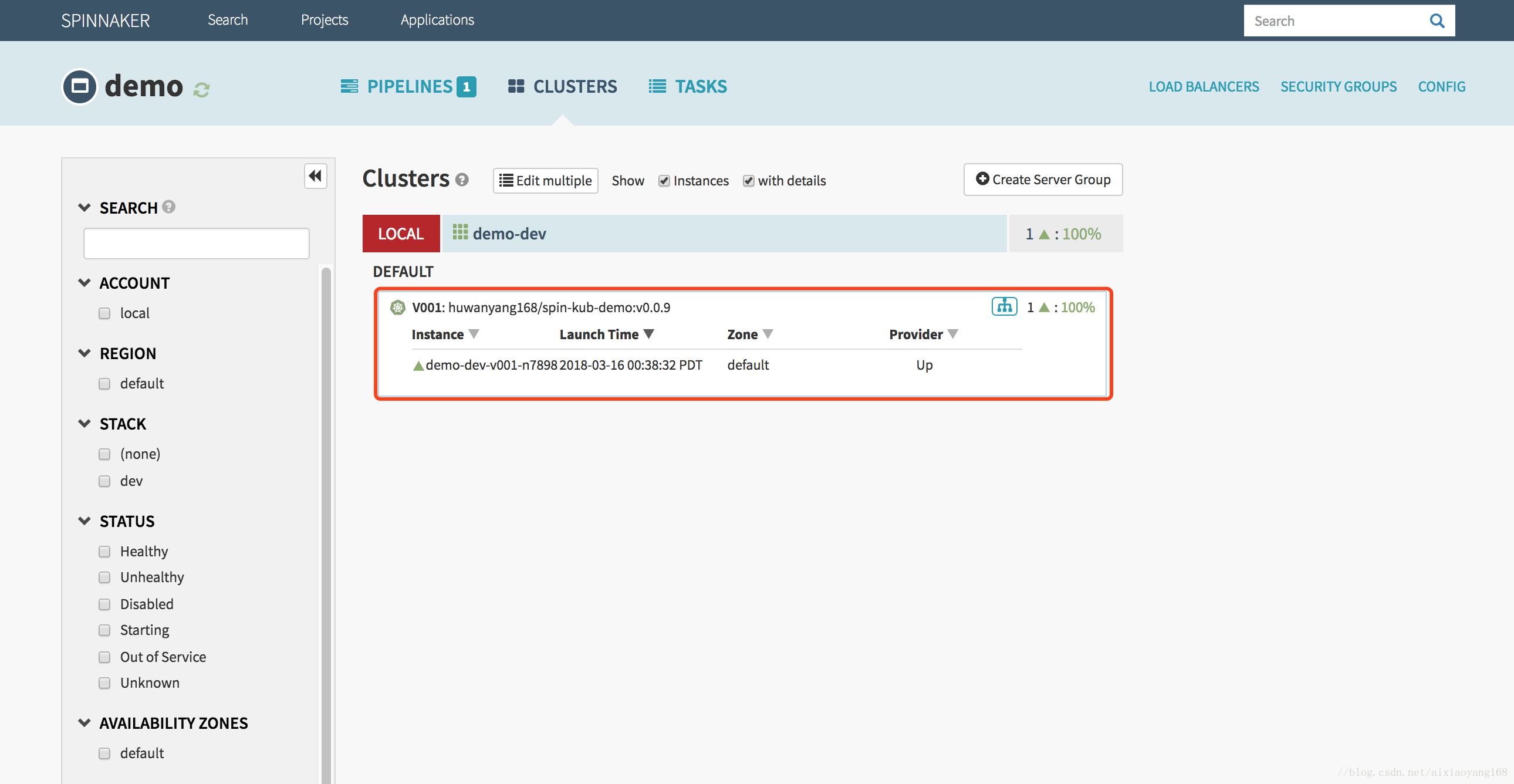
Task: Sort by the Launch Time column
Action: (607, 334)
